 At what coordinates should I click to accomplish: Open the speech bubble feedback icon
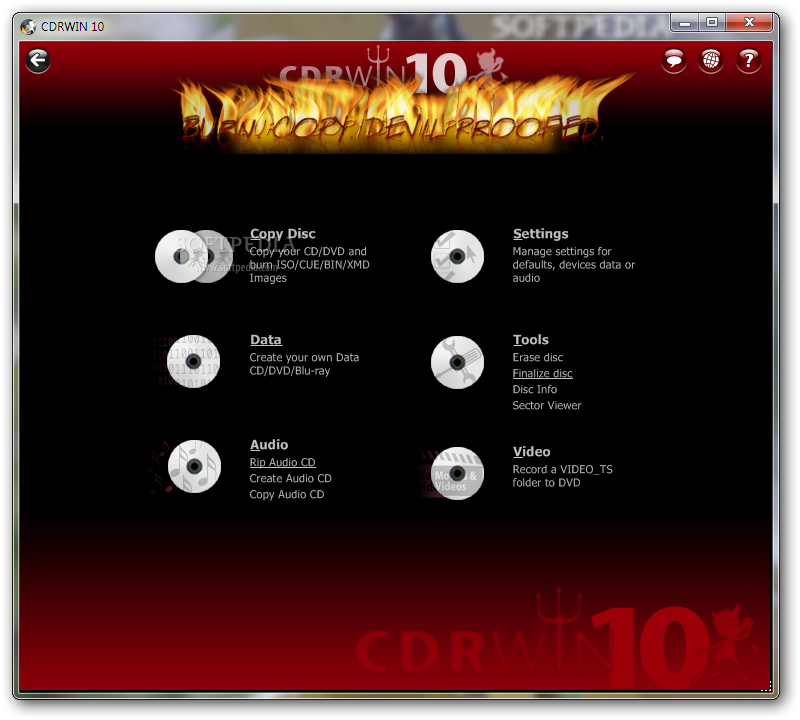[673, 61]
